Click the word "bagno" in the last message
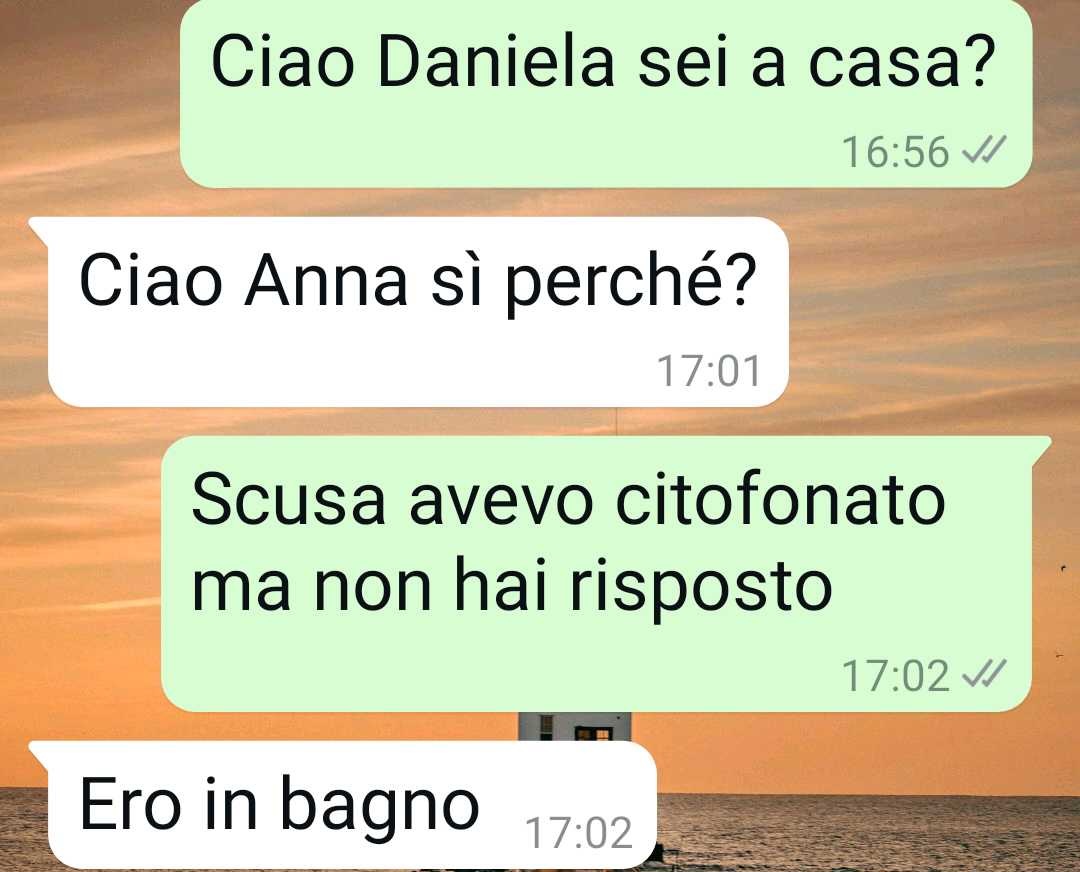 (x=379, y=806)
